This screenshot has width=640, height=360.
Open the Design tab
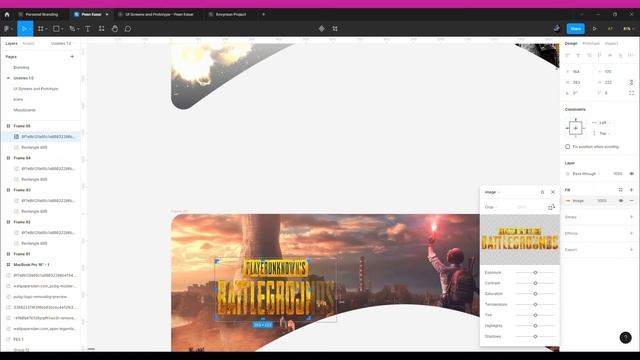tap(571, 43)
